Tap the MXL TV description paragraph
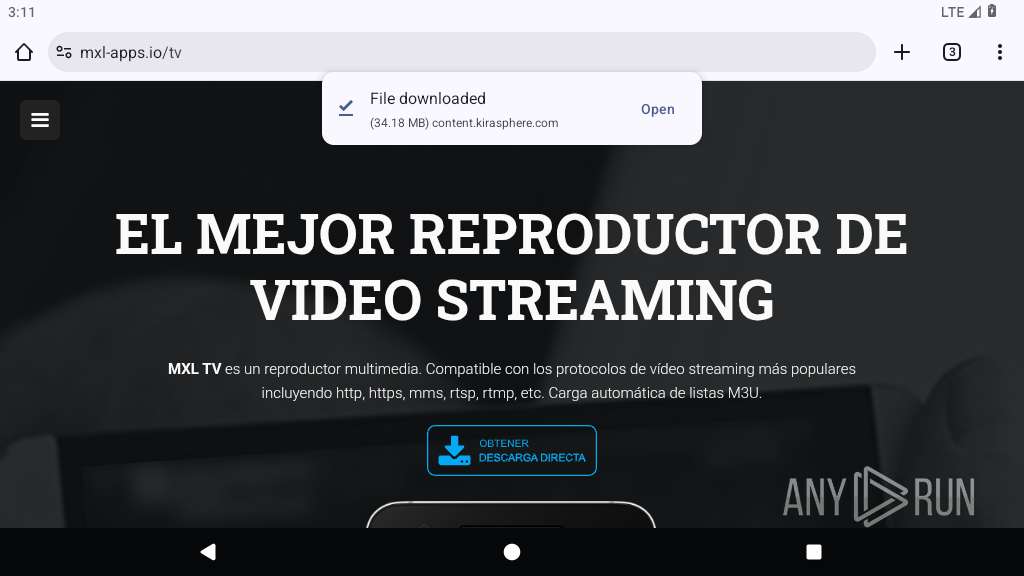Screen dimensions: 1024x576 pos(512,381)
